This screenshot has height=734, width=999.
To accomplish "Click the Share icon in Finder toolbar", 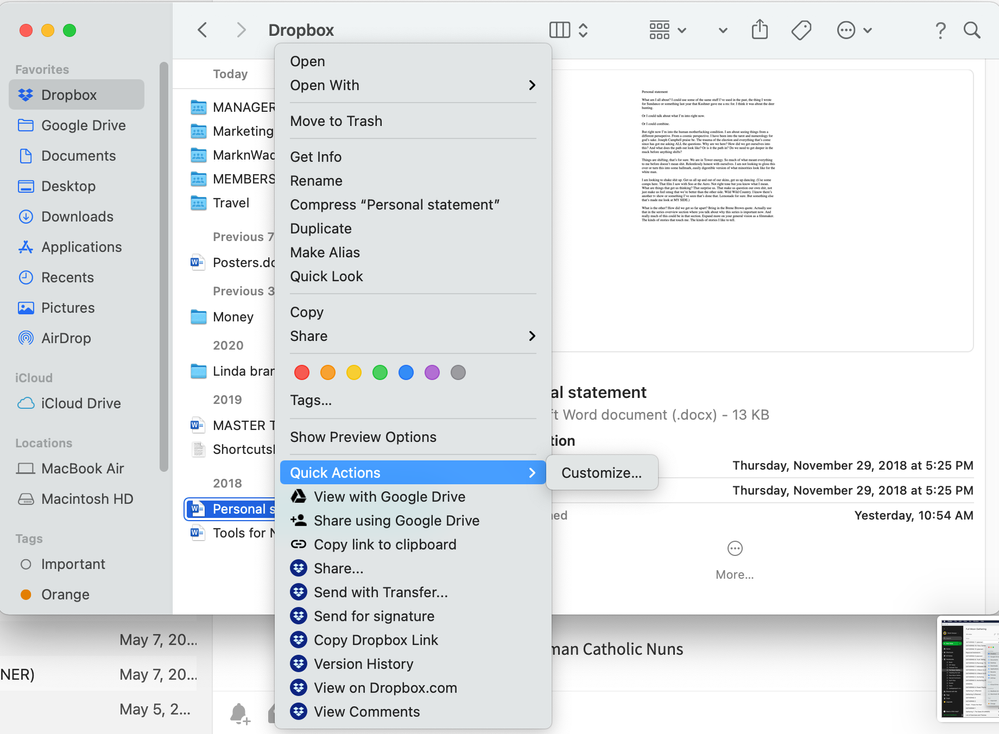I will tap(760, 30).
